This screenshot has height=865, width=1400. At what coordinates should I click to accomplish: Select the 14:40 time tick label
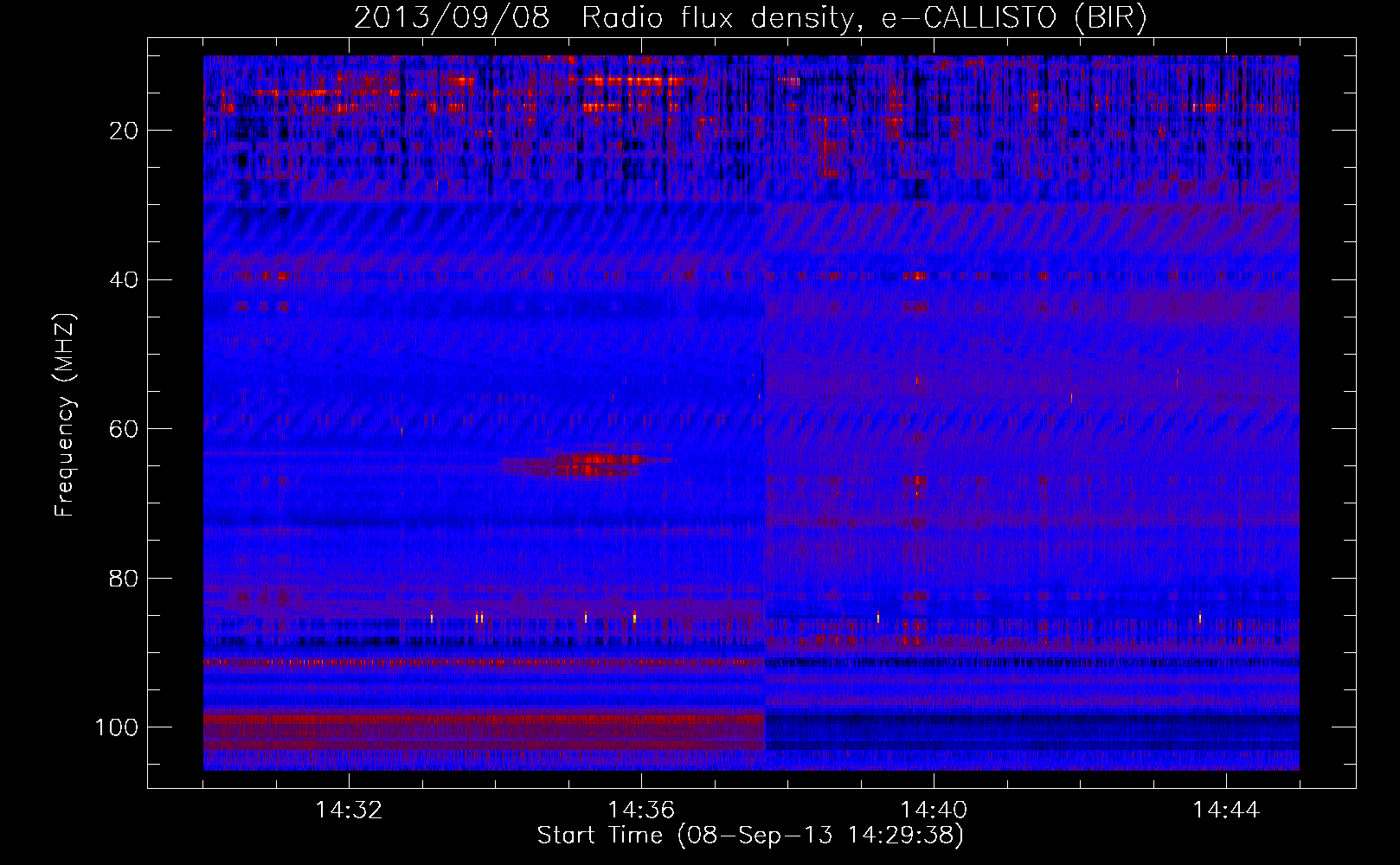click(934, 811)
